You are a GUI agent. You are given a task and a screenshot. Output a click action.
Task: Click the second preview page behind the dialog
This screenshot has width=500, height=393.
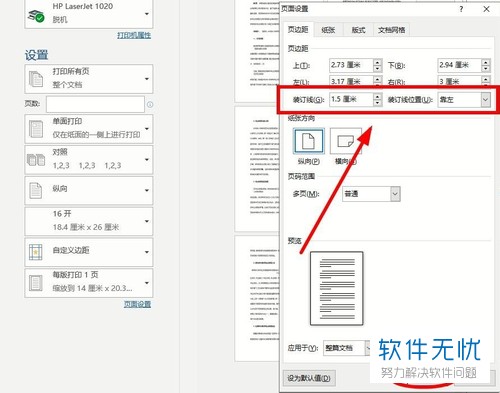coord(257,169)
